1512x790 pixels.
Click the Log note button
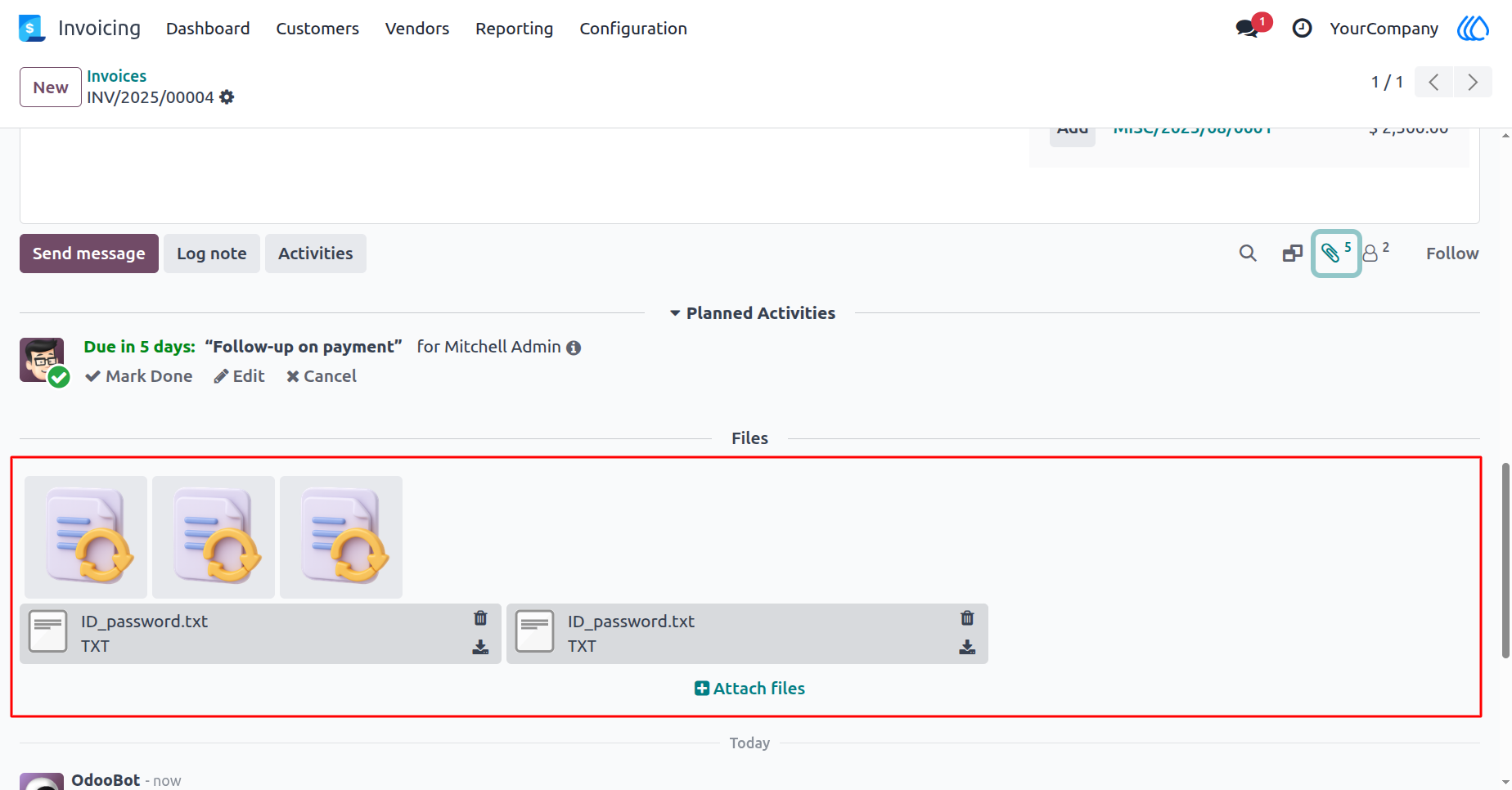(x=212, y=254)
